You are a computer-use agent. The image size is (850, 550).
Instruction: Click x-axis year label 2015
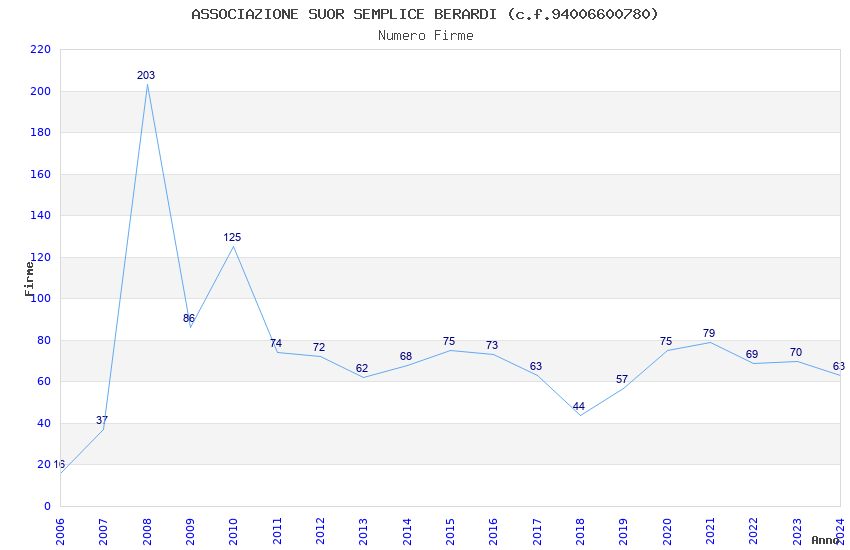[450, 531]
